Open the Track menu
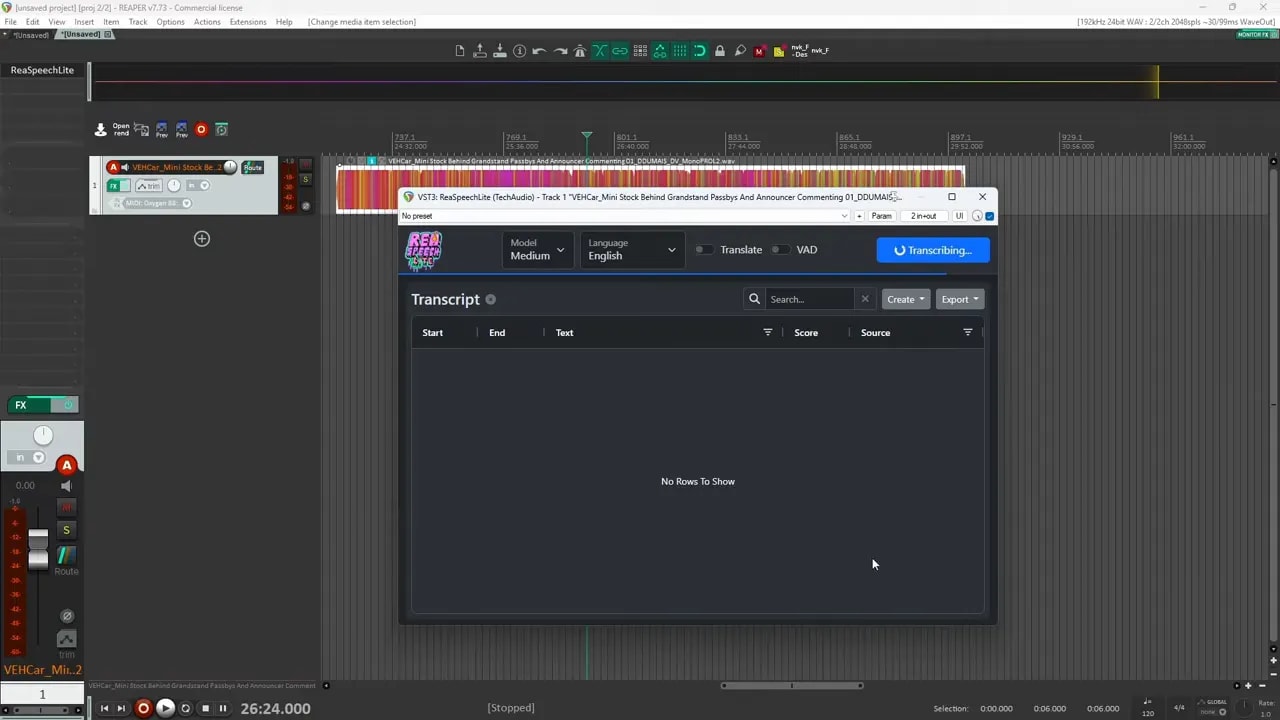The height and width of the screenshot is (720, 1280). click(138, 22)
